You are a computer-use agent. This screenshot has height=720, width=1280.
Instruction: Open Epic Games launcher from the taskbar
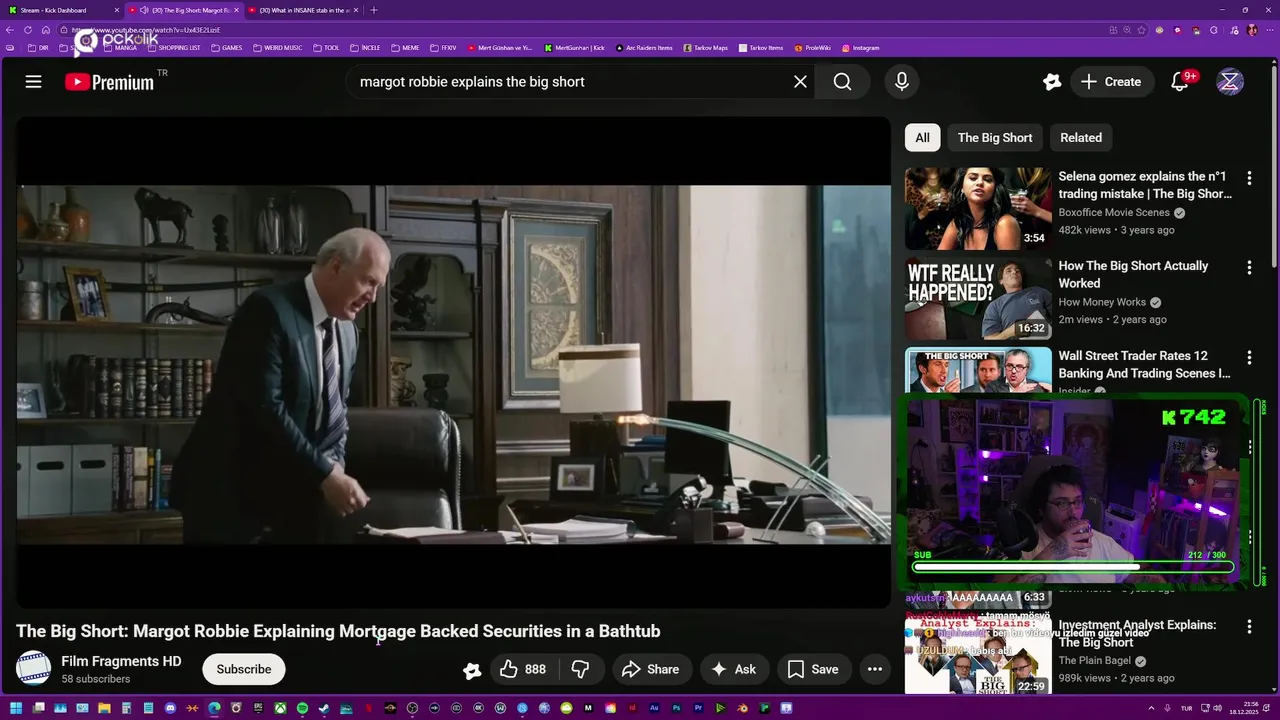click(x=258, y=708)
